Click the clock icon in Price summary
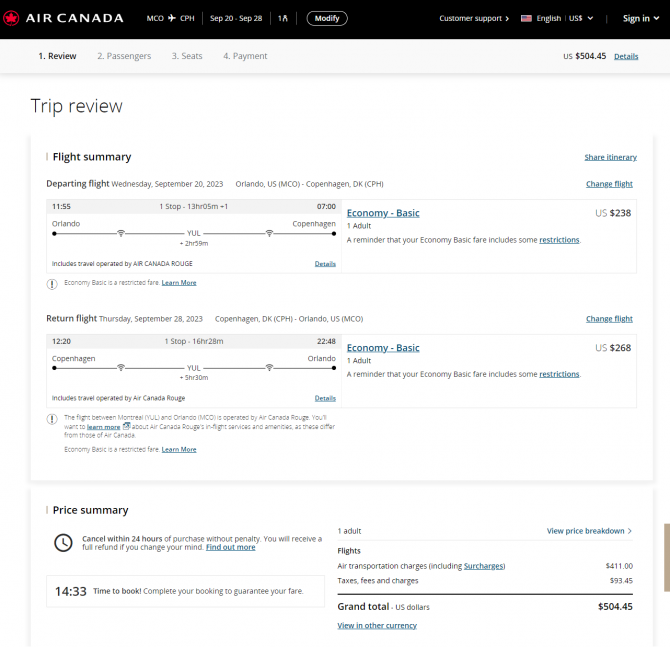 coord(63,543)
